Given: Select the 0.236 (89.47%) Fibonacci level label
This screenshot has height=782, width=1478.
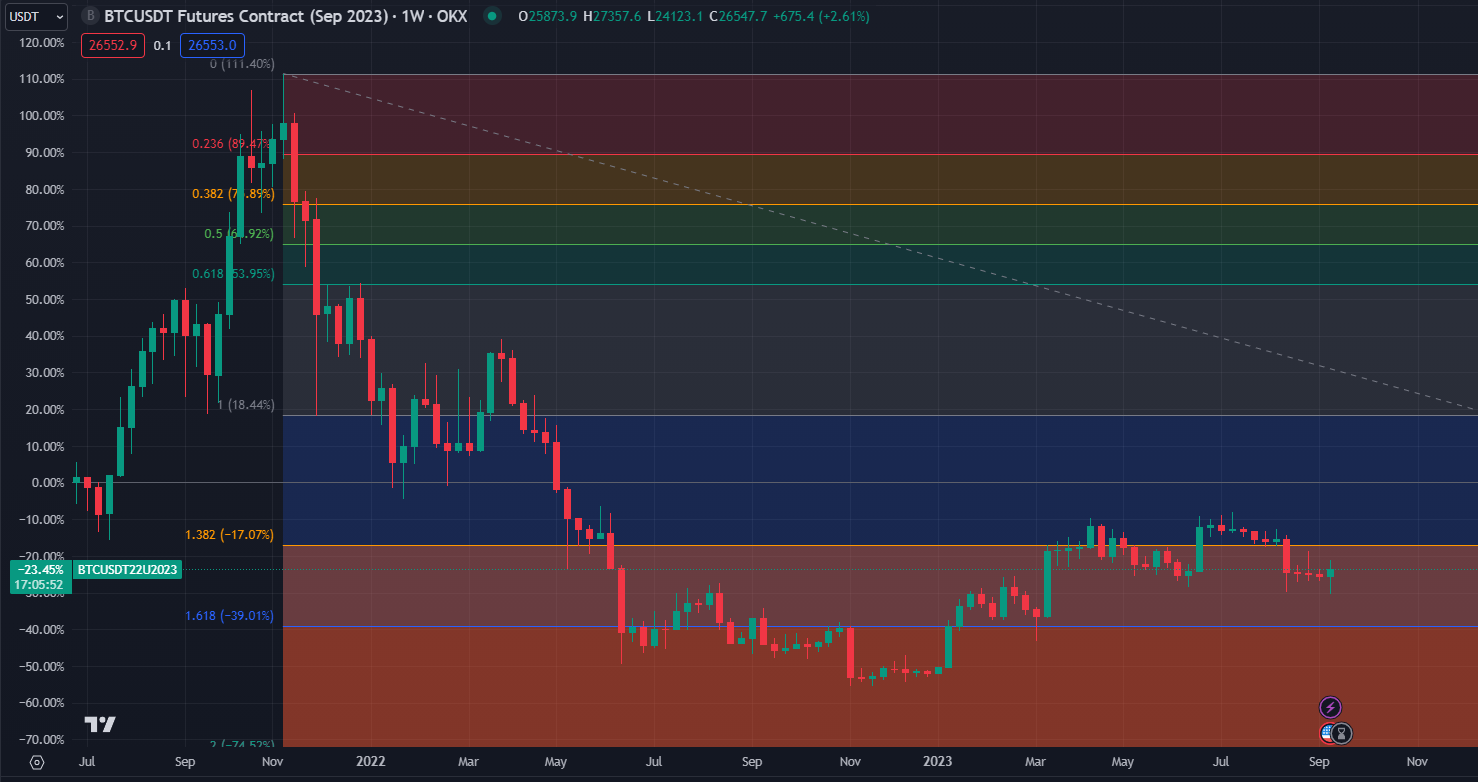Looking at the screenshot, I should click(x=232, y=144).
